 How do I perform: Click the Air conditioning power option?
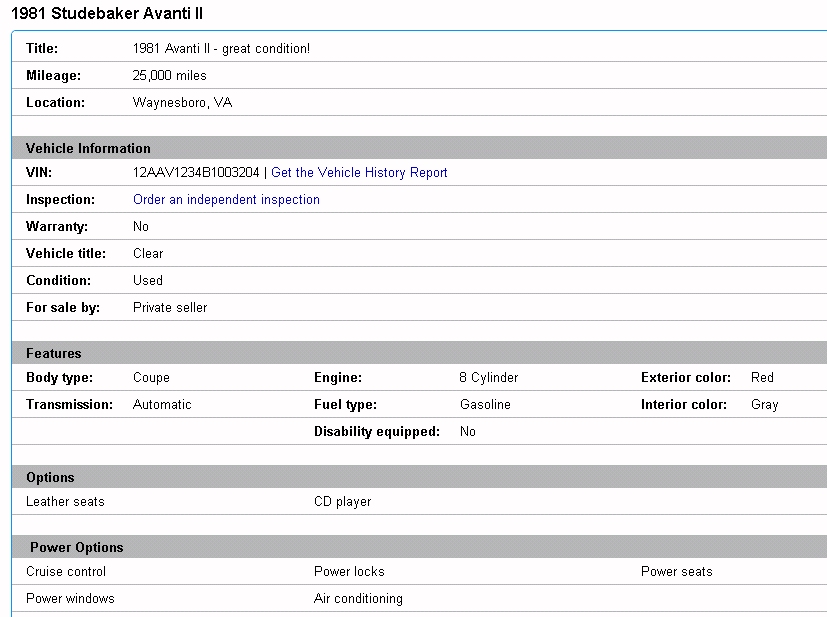[358, 598]
